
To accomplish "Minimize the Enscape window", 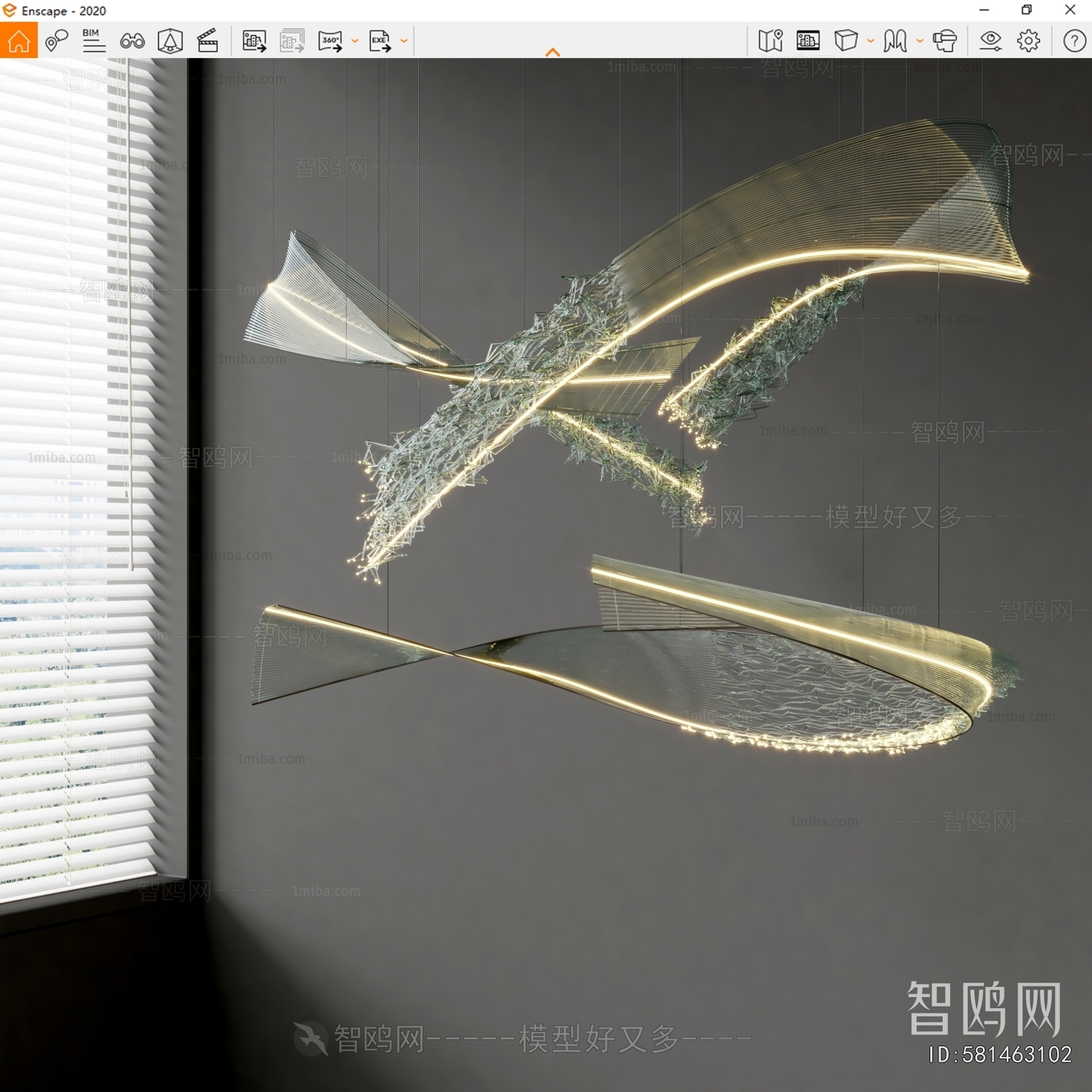I will pyautogui.click(x=984, y=10).
